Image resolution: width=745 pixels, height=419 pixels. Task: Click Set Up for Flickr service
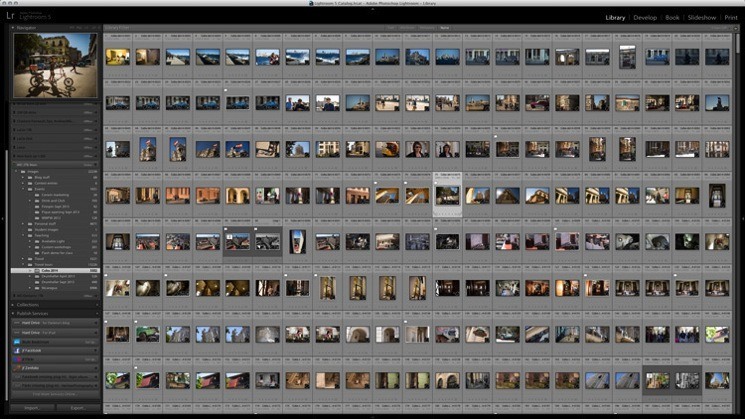(91, 360)
